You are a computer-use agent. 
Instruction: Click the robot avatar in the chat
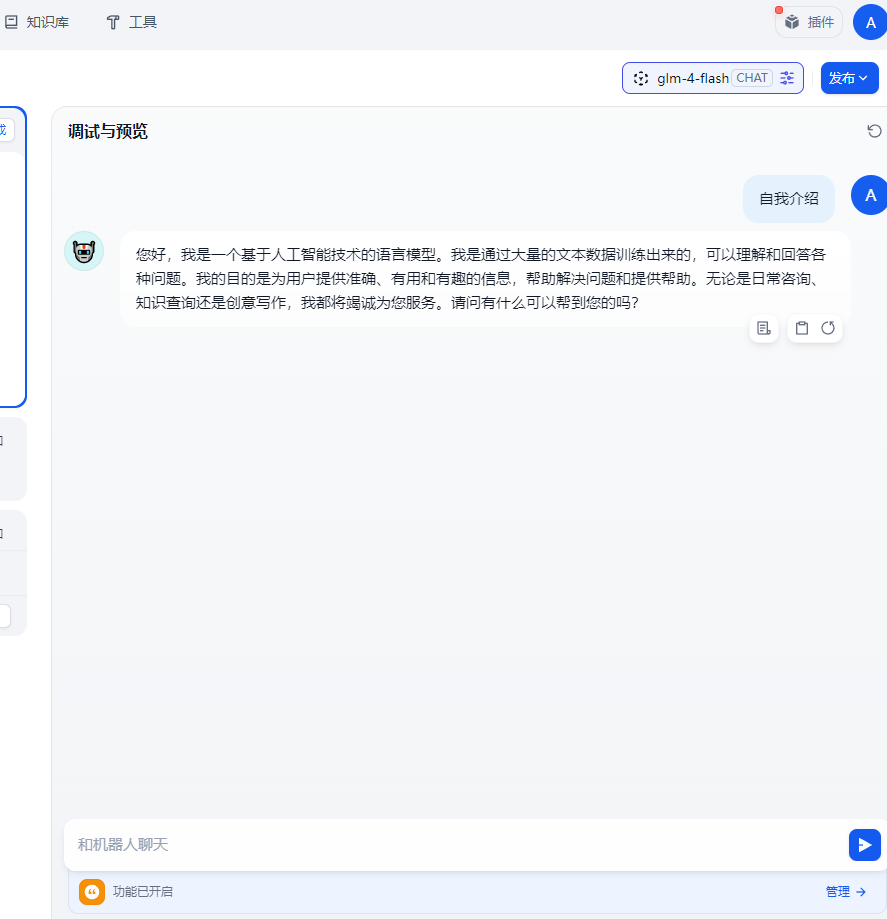tap(84, 251)
